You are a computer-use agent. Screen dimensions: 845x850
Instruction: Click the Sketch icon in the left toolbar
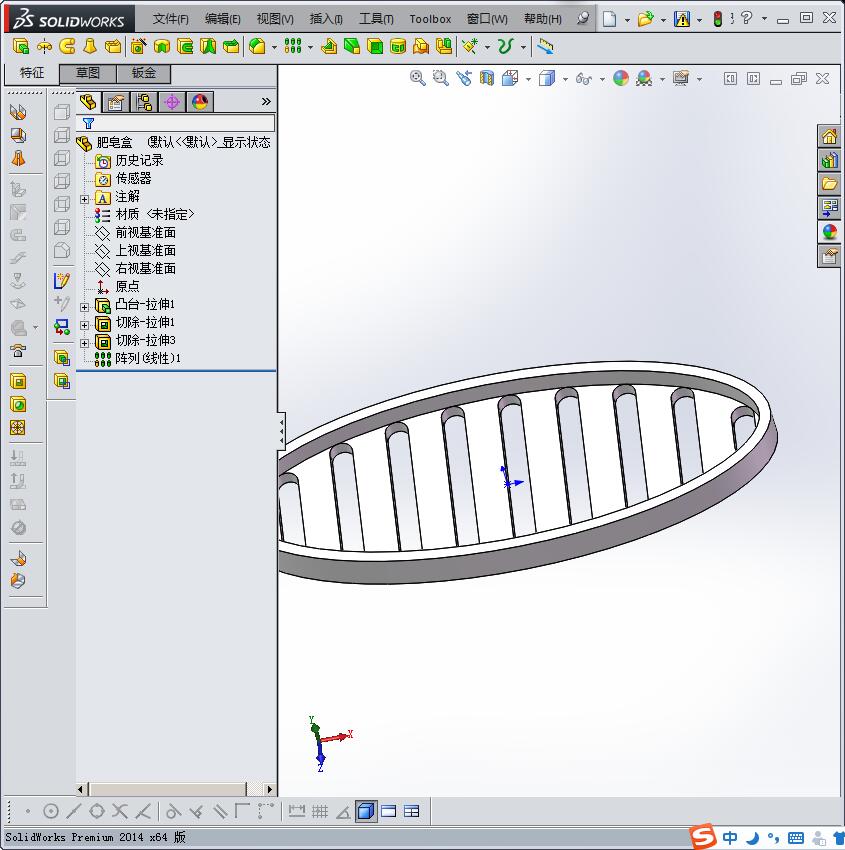click(x=62, y=281)
